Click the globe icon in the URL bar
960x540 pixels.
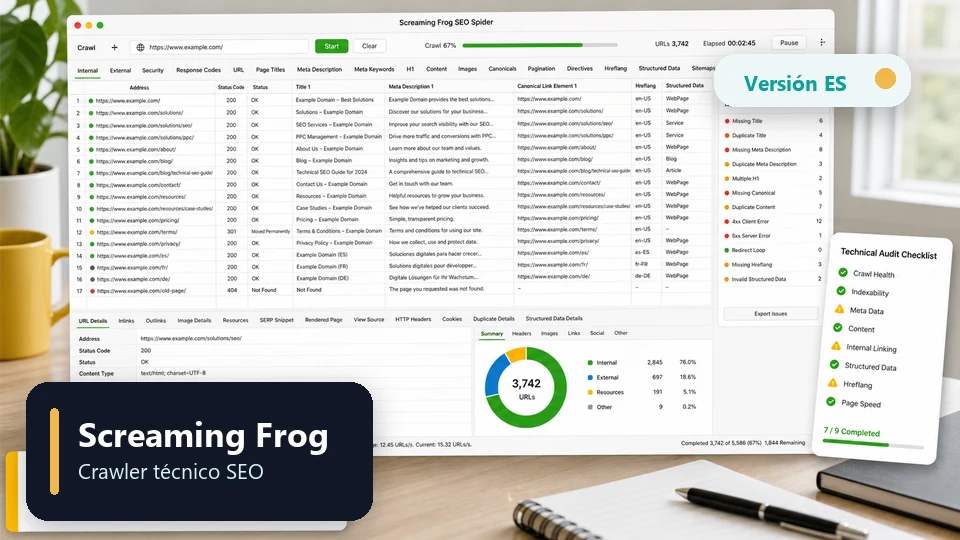140,47
